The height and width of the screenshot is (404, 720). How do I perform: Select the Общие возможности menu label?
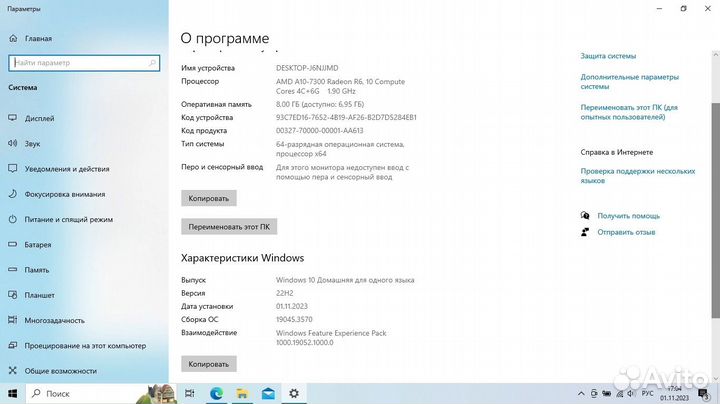pos(60,370)
